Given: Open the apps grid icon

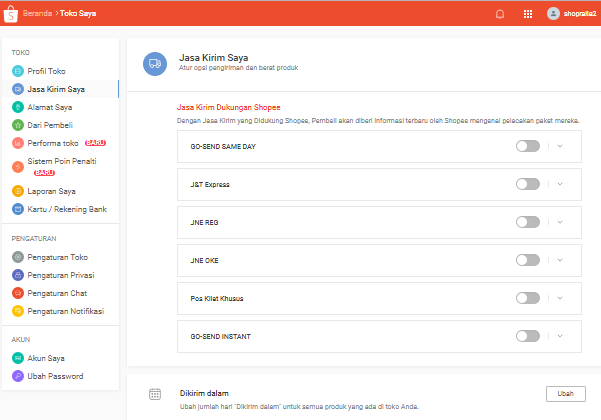Looking at the screenshot, I should click(x=528, y=14).
